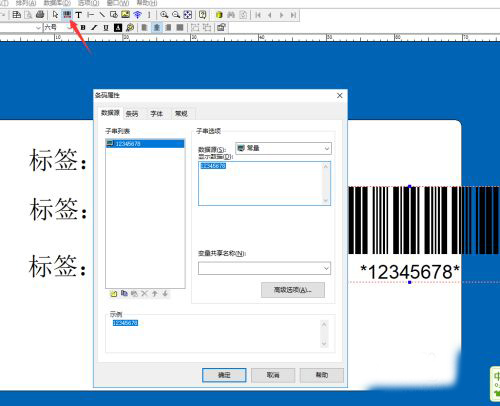The height and width of the screenshot is (406, 500).
Task: Click the zoom out magnifier
Action: click(x=176, y=15)
